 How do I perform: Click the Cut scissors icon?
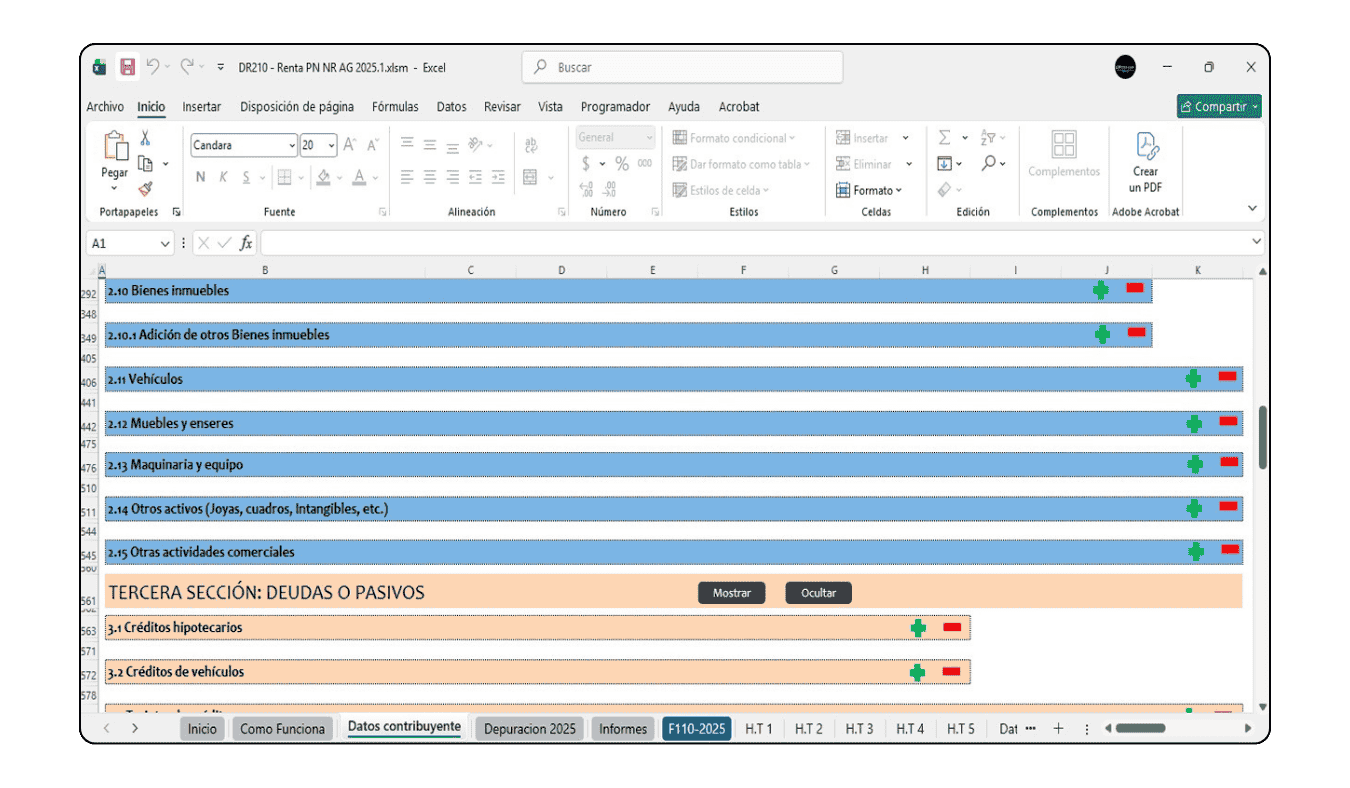point(145,138)
